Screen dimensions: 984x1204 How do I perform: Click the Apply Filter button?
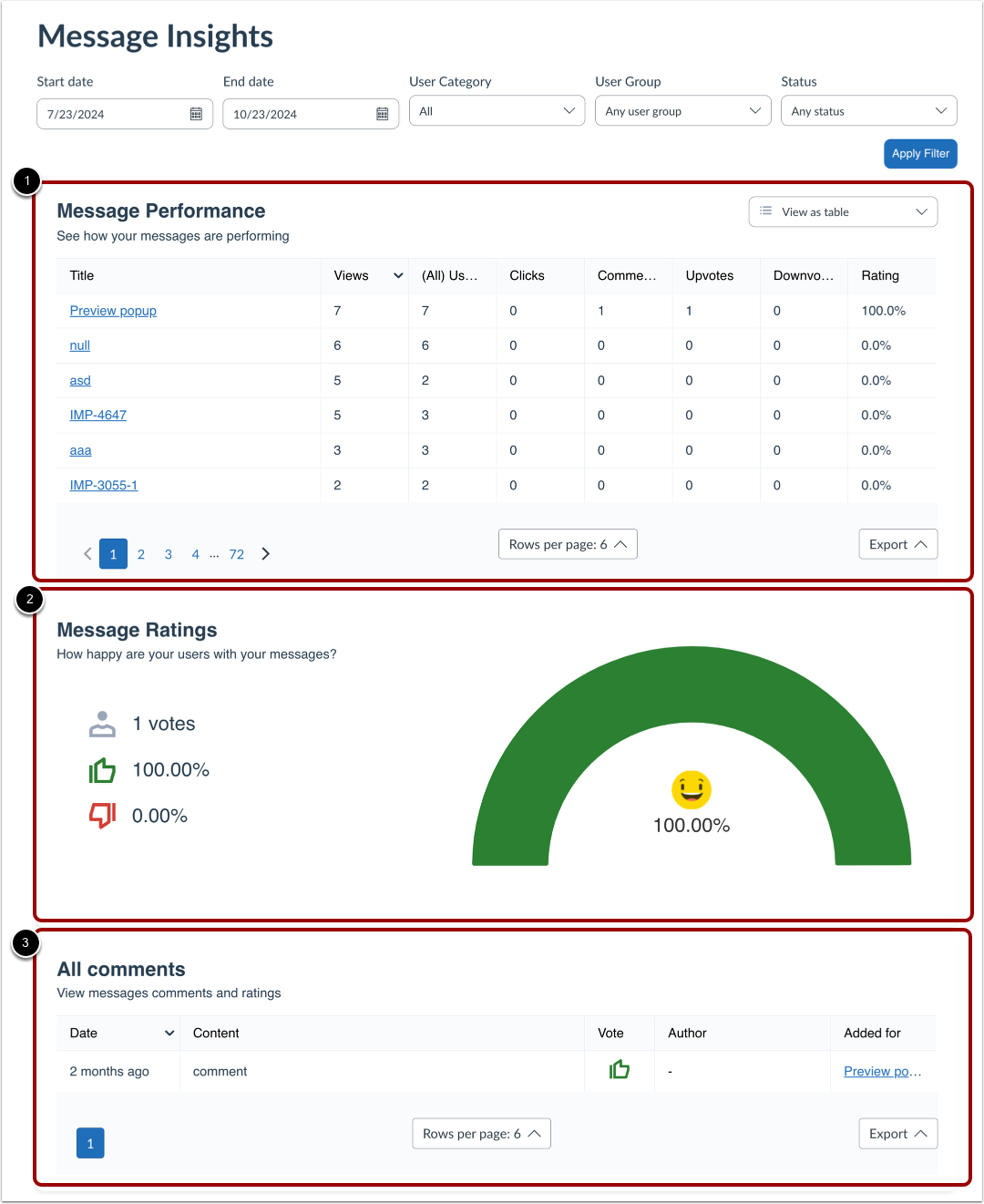pos(920,153)
